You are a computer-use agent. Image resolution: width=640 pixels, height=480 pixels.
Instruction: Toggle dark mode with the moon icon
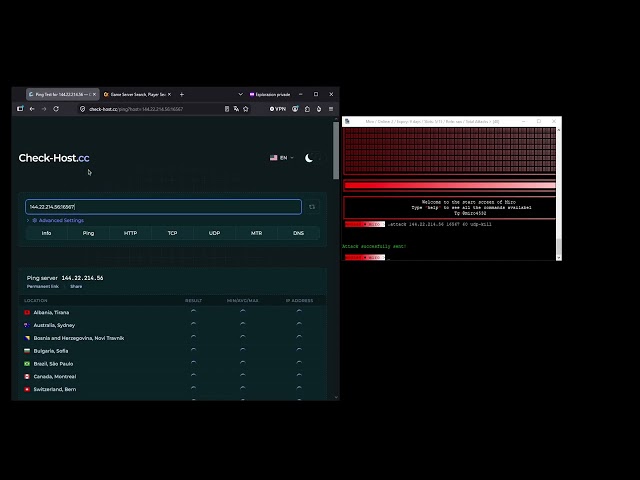point(309,158)
